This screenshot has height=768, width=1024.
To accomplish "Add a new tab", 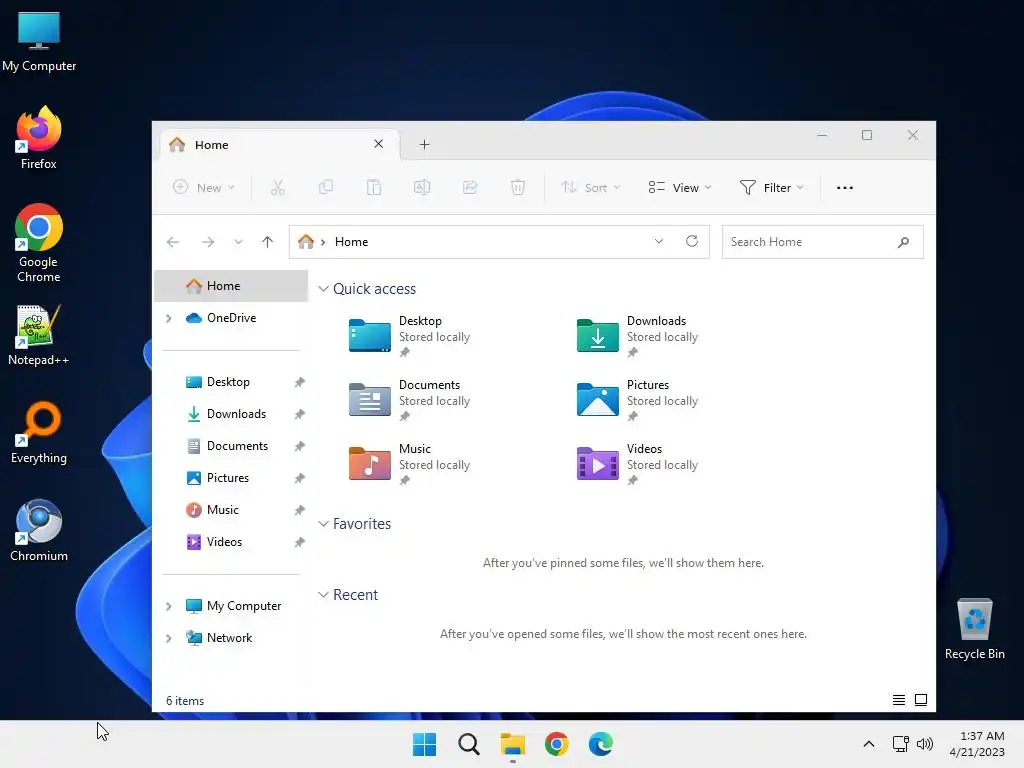I will (x=424, y=144).
